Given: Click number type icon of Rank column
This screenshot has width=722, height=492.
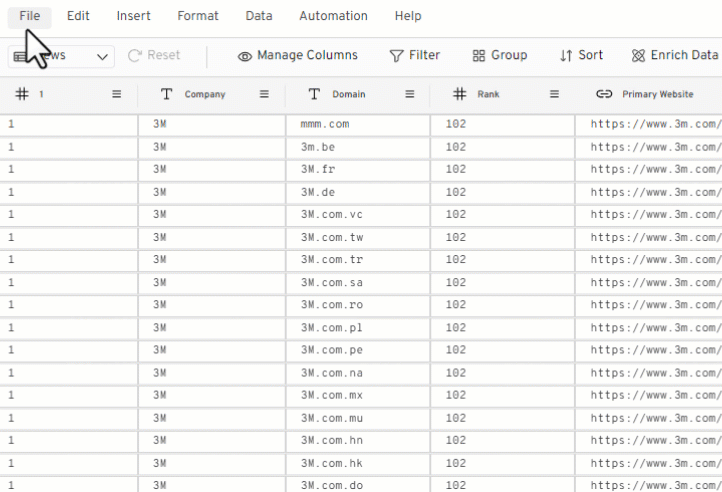Looking at the screenshot, I should [459, 94].
